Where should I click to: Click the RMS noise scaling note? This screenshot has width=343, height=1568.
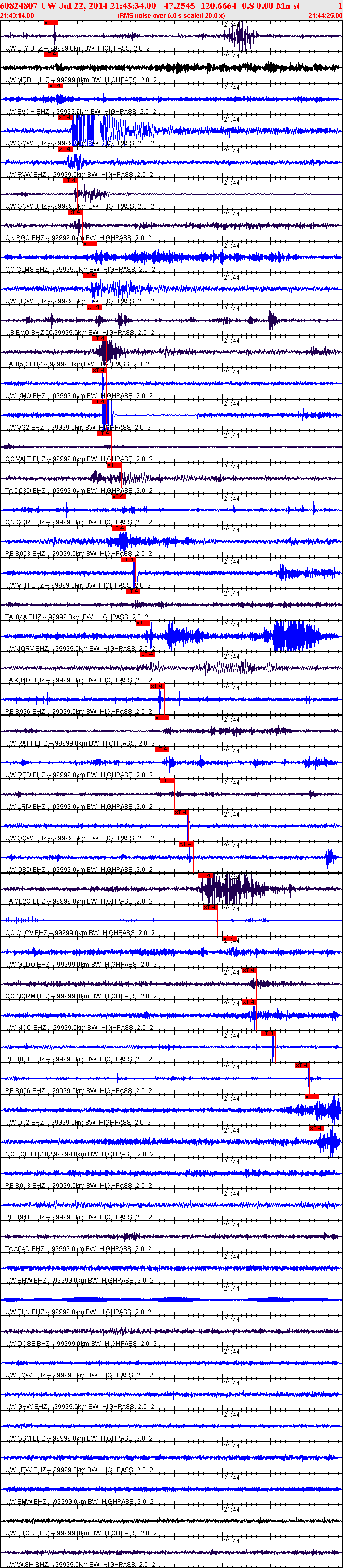pos(171,16)
